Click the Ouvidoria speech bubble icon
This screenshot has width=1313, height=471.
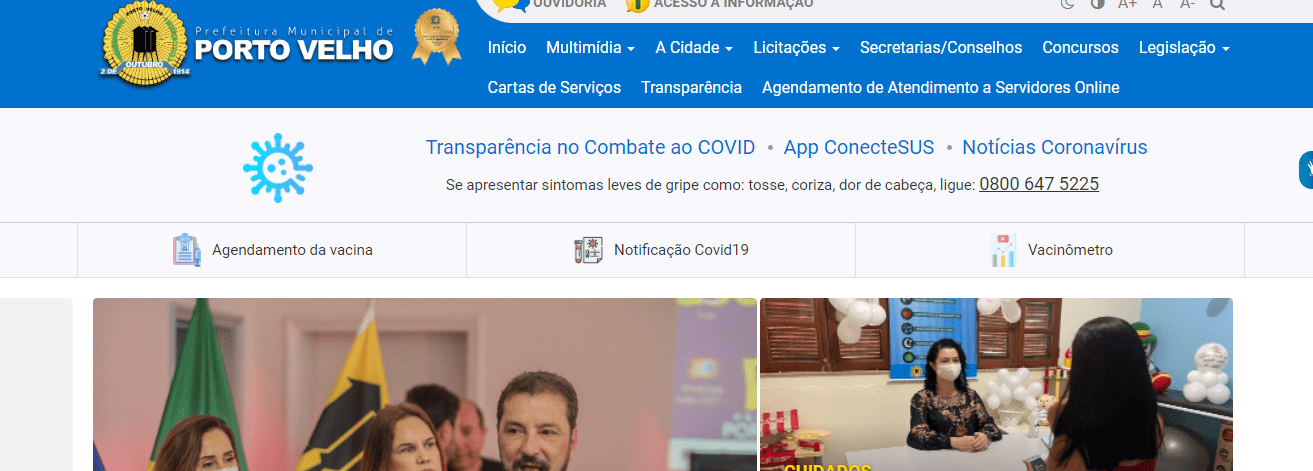[x=511, y=5]
